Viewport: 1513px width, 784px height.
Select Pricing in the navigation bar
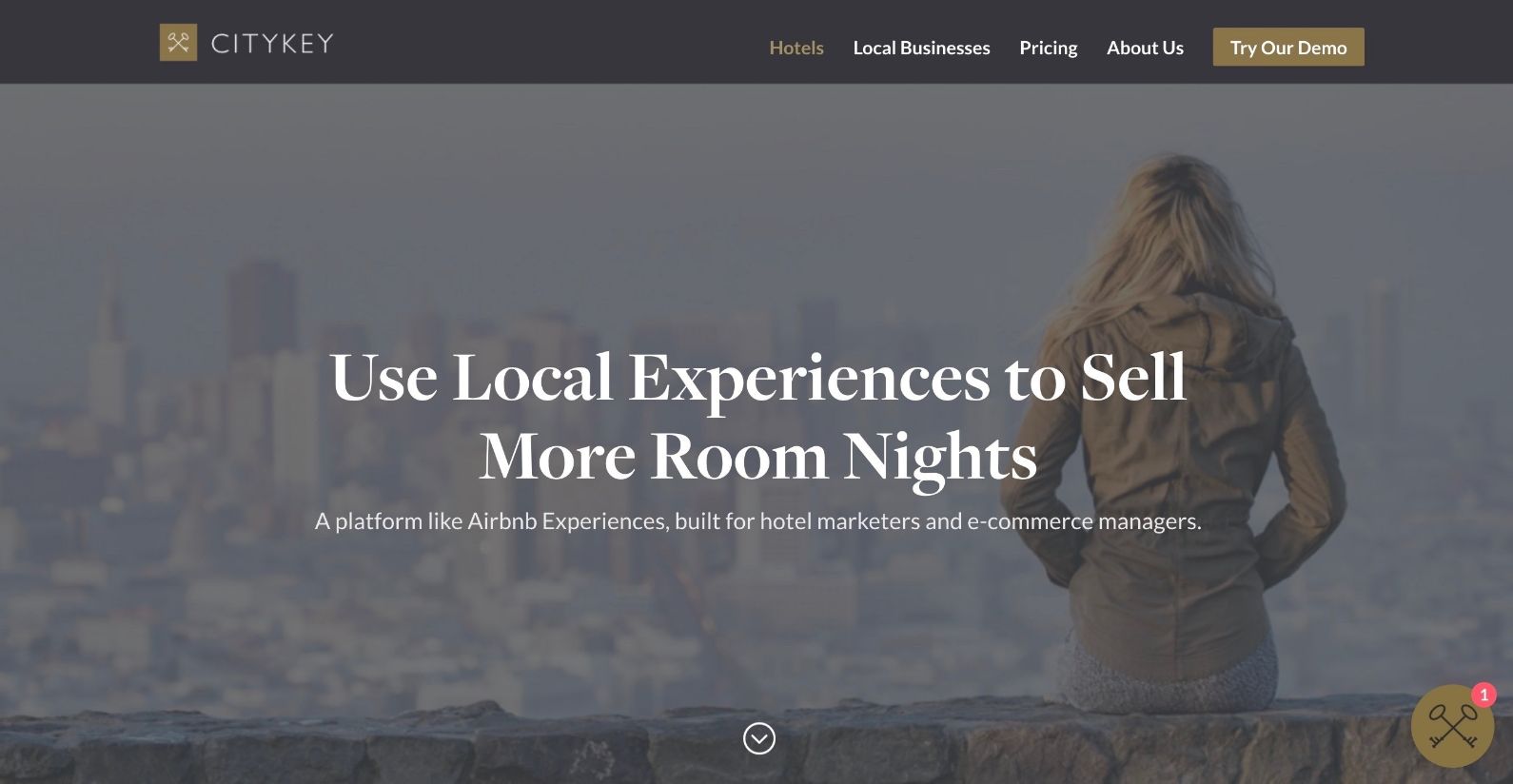1049,48
